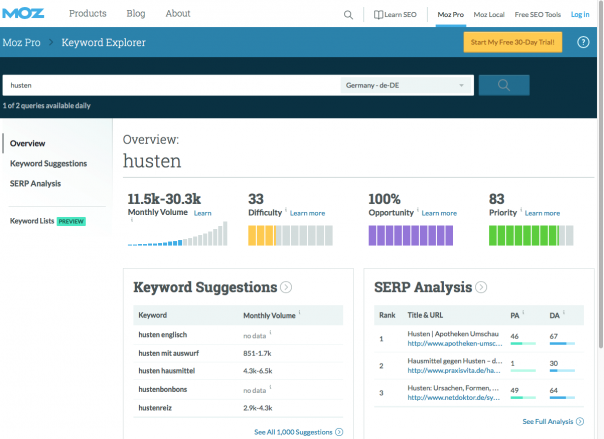
Task: Open apotheken-umschau URL in SERP results
Action: click(455, 343)
